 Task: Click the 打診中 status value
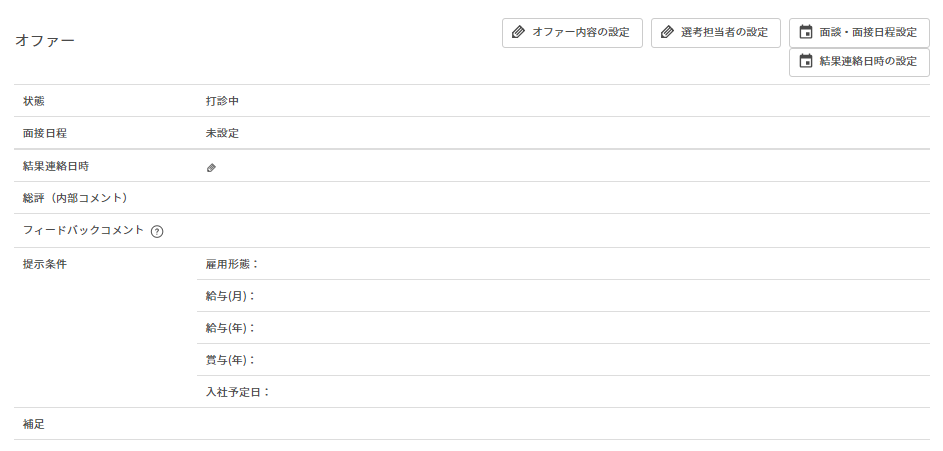(x=222, y=101)
